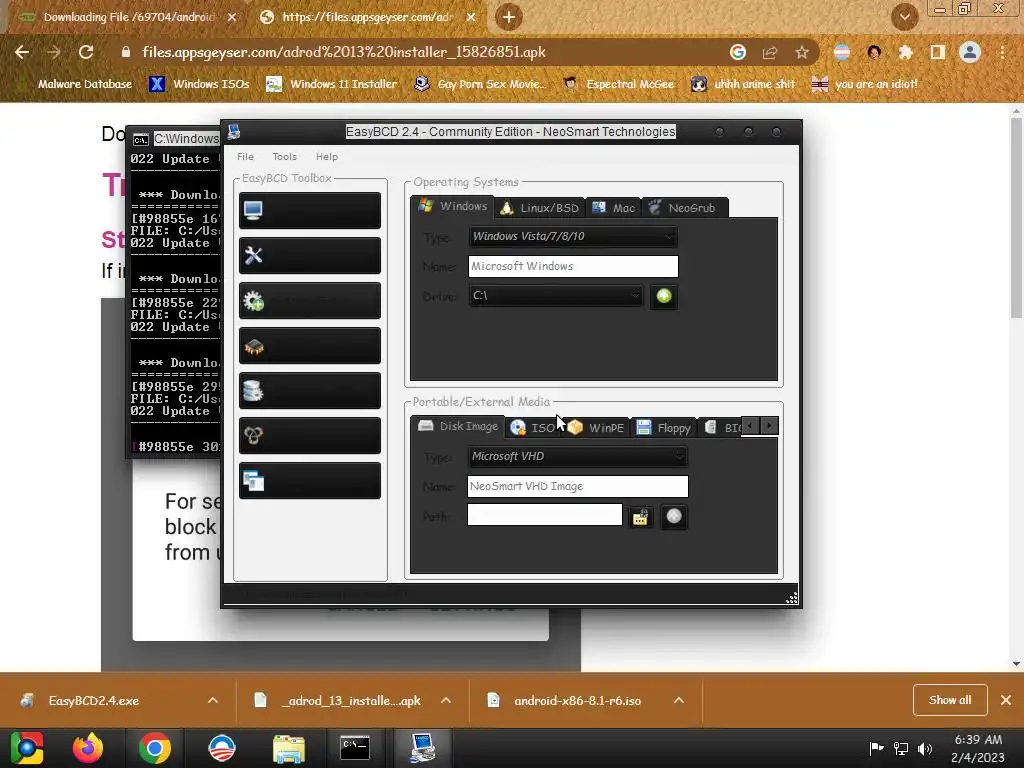Select the Disk Image tab

coord(458,426)
